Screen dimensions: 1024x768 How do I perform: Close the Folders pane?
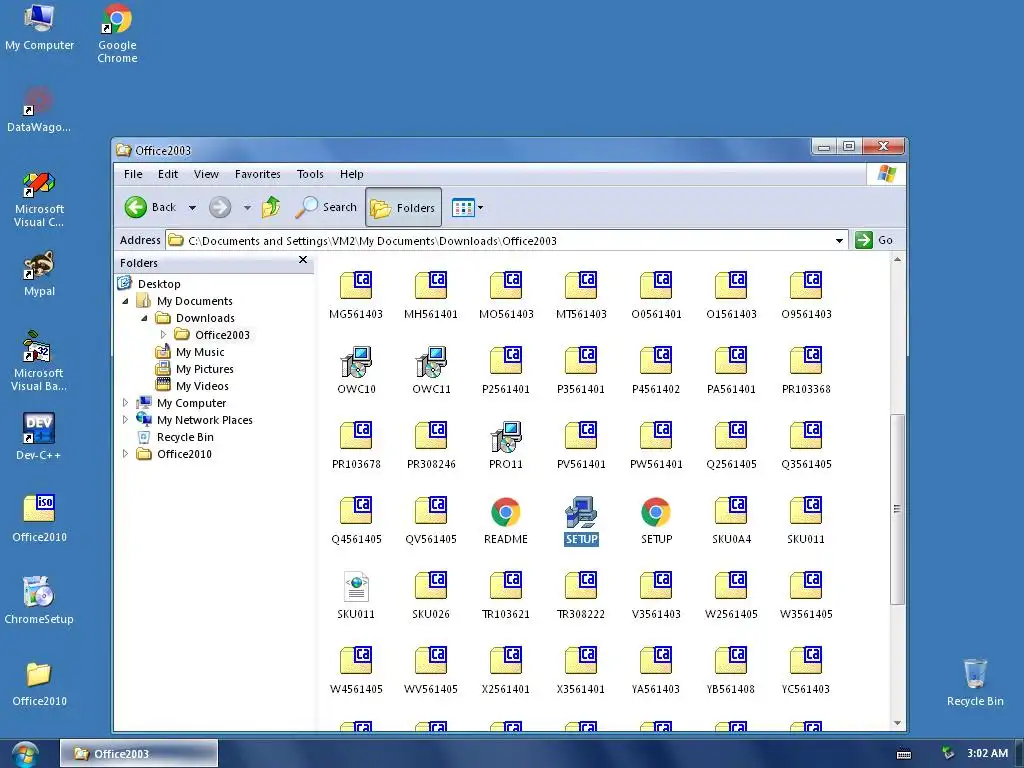[303, 260]
